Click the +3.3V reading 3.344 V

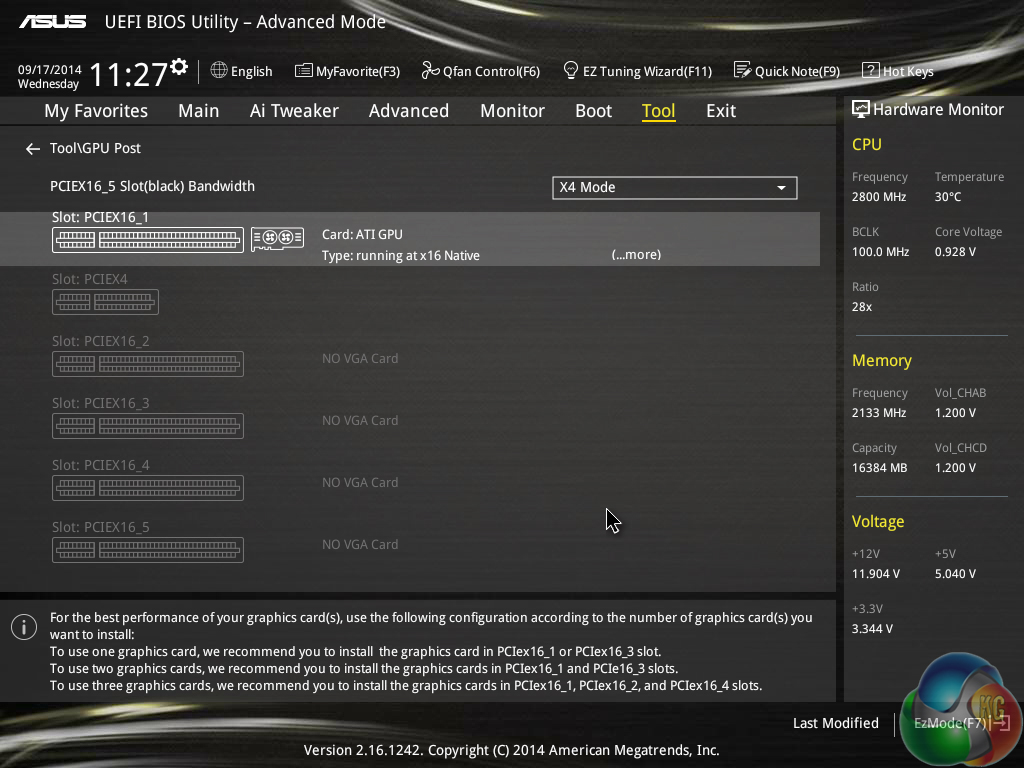872,628
